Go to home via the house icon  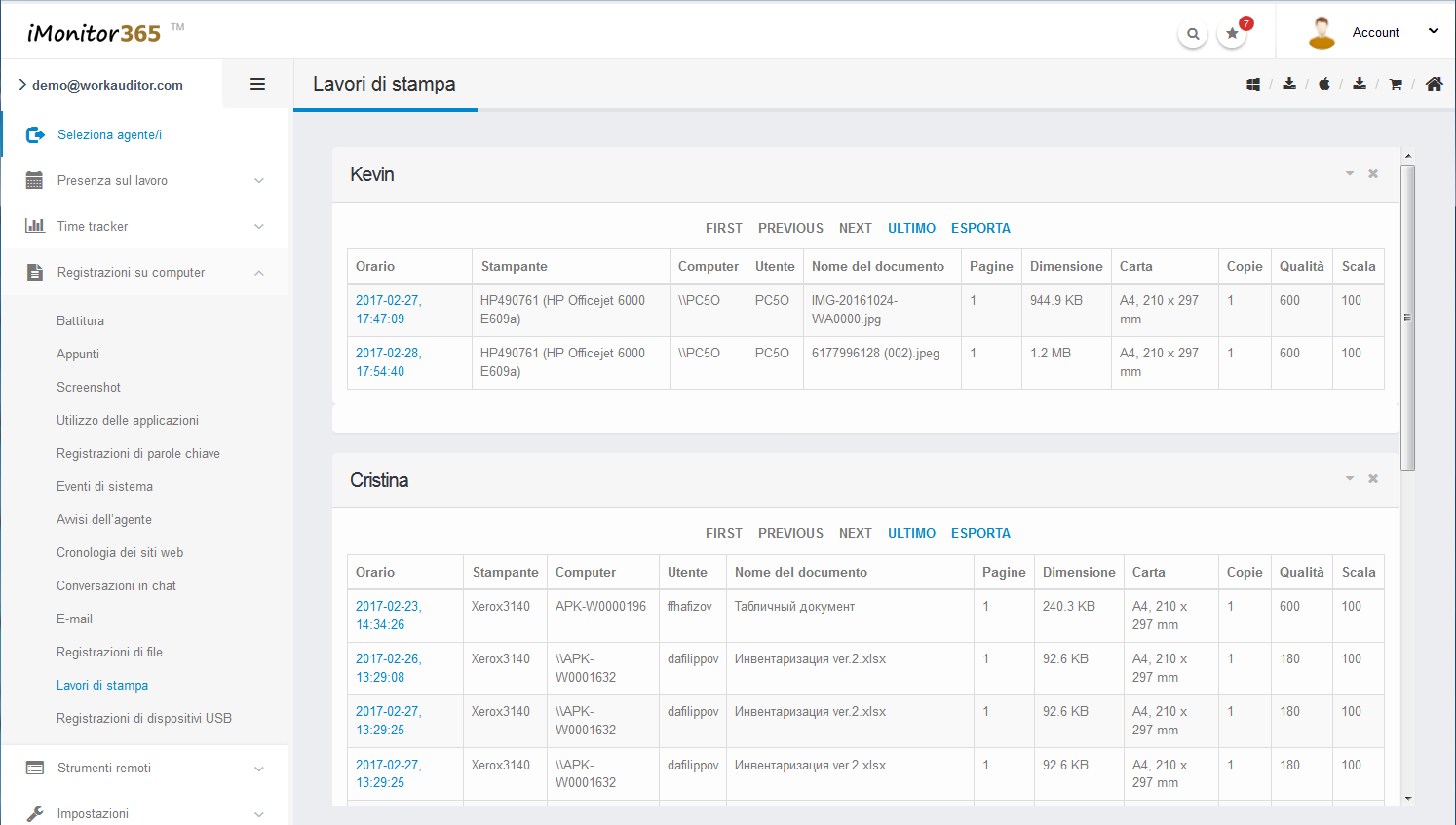[x=1434, y=85]
